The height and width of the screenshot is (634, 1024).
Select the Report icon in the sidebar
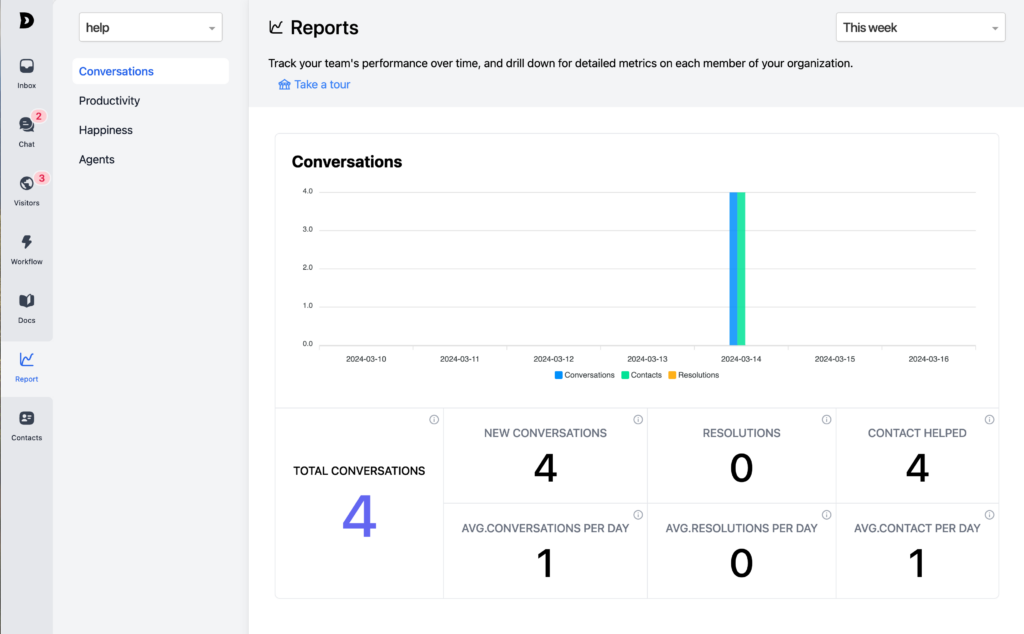pos(26,364)
